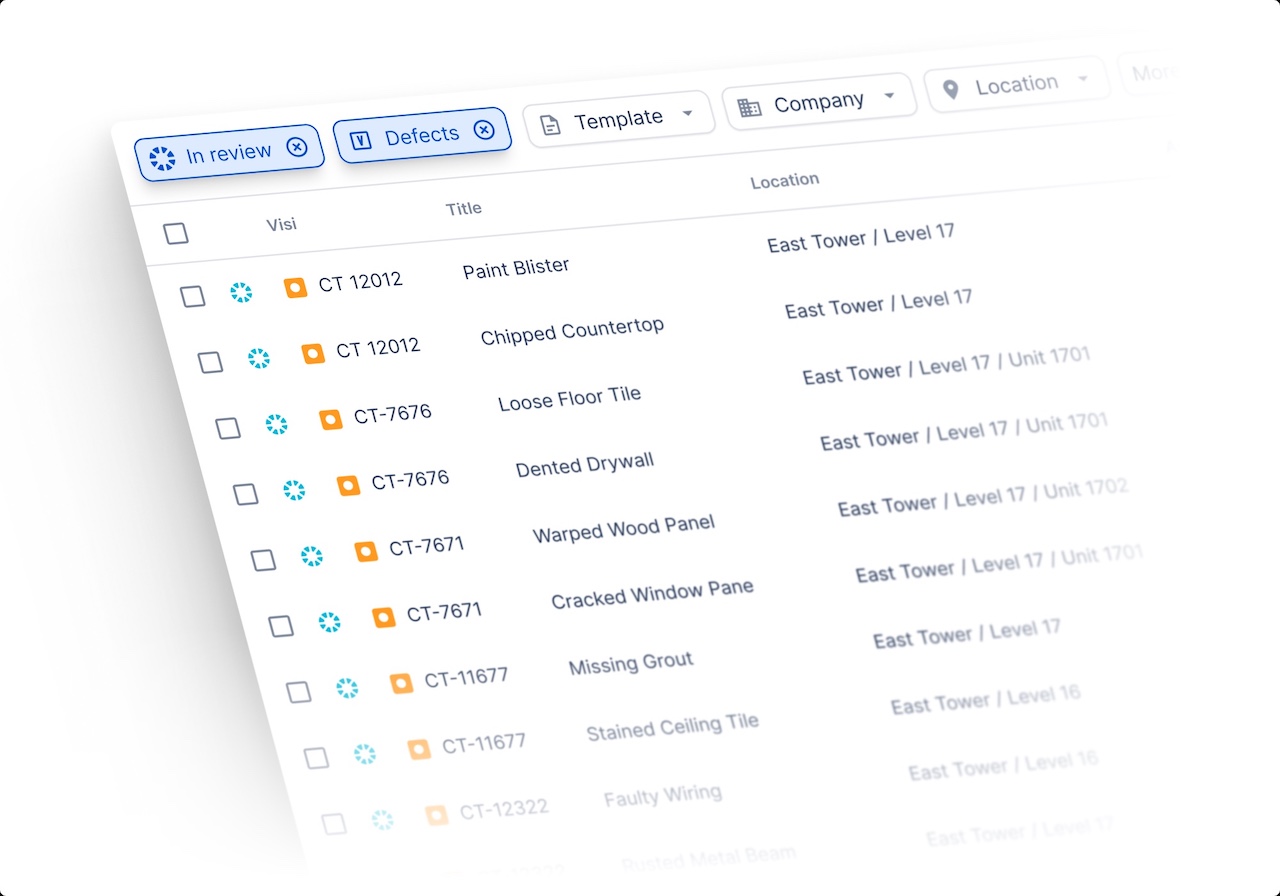Click the Location column header

[785, 180]
